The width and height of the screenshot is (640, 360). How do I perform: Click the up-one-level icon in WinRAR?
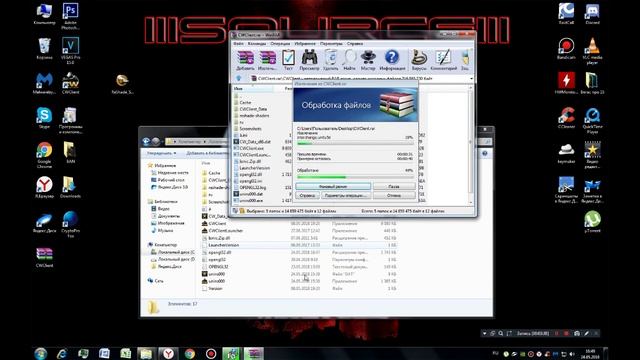click(239, 78)
